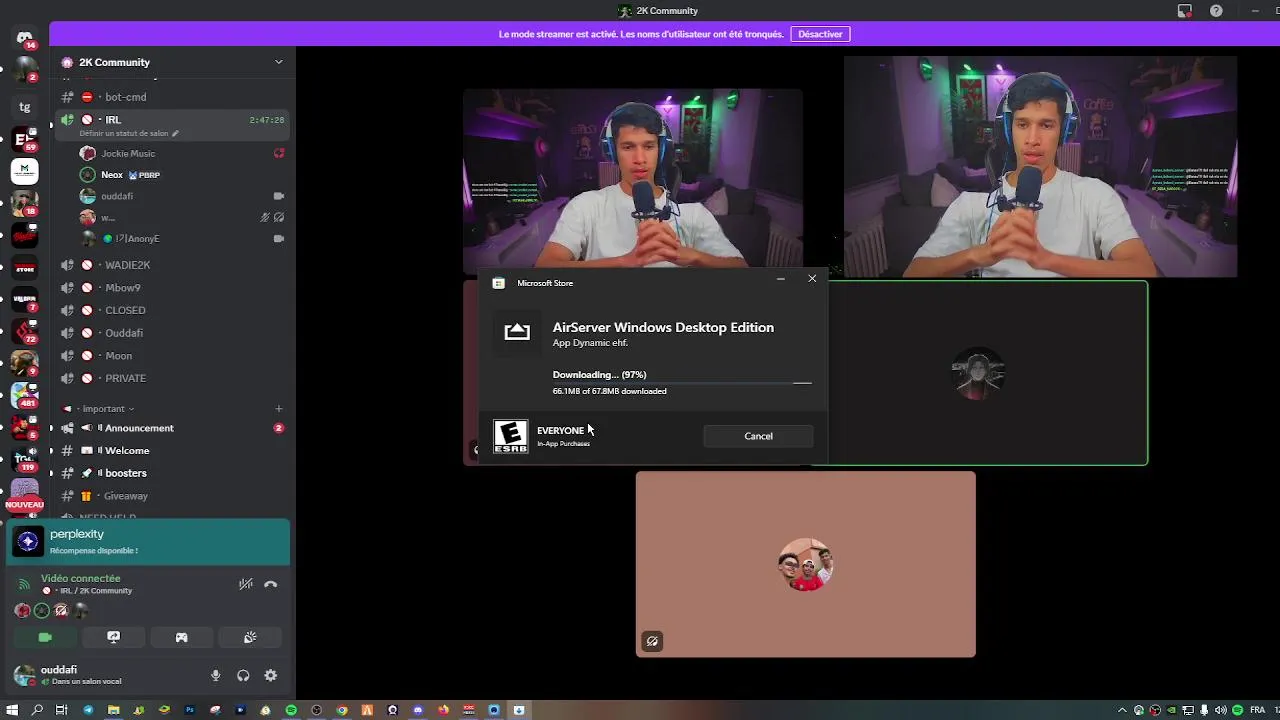Screen dimensions: 1280x720
Task: Select user Neox in the IRL channel
Action: [182, 175]
